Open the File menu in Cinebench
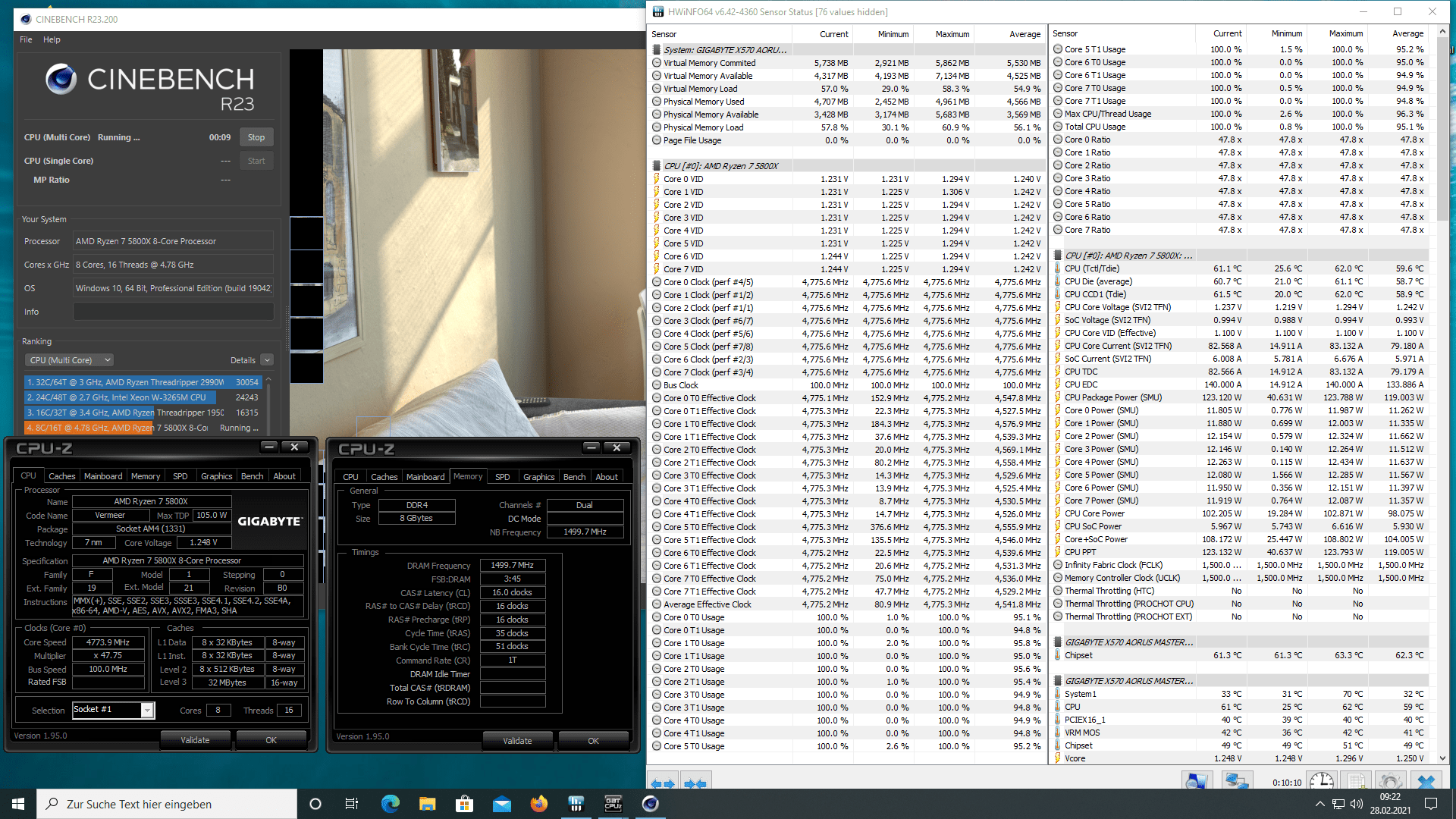This screenshot has height=819, width=1456. (26, 39)
